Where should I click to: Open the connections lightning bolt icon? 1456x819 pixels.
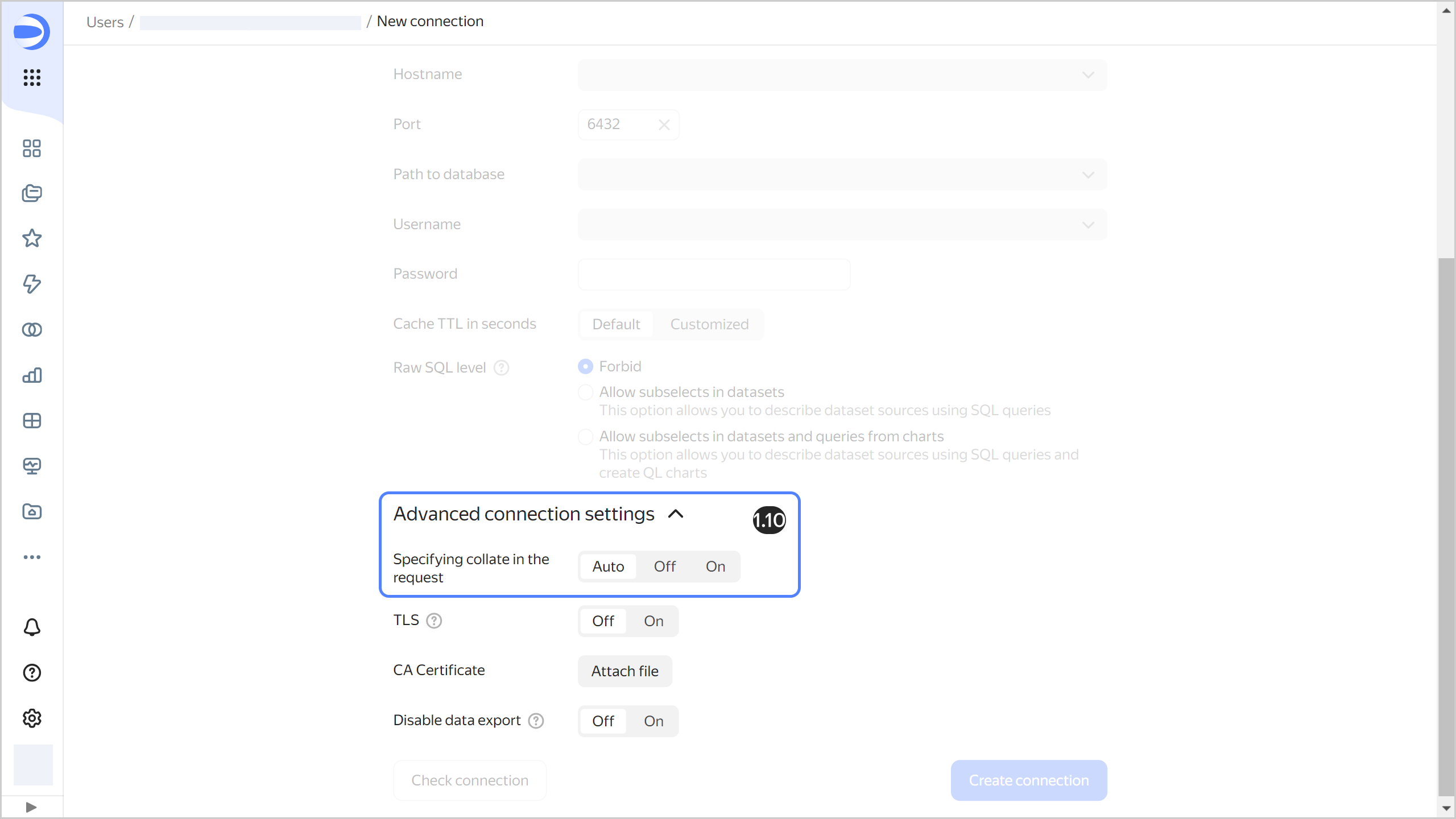(x=32, y=284)
